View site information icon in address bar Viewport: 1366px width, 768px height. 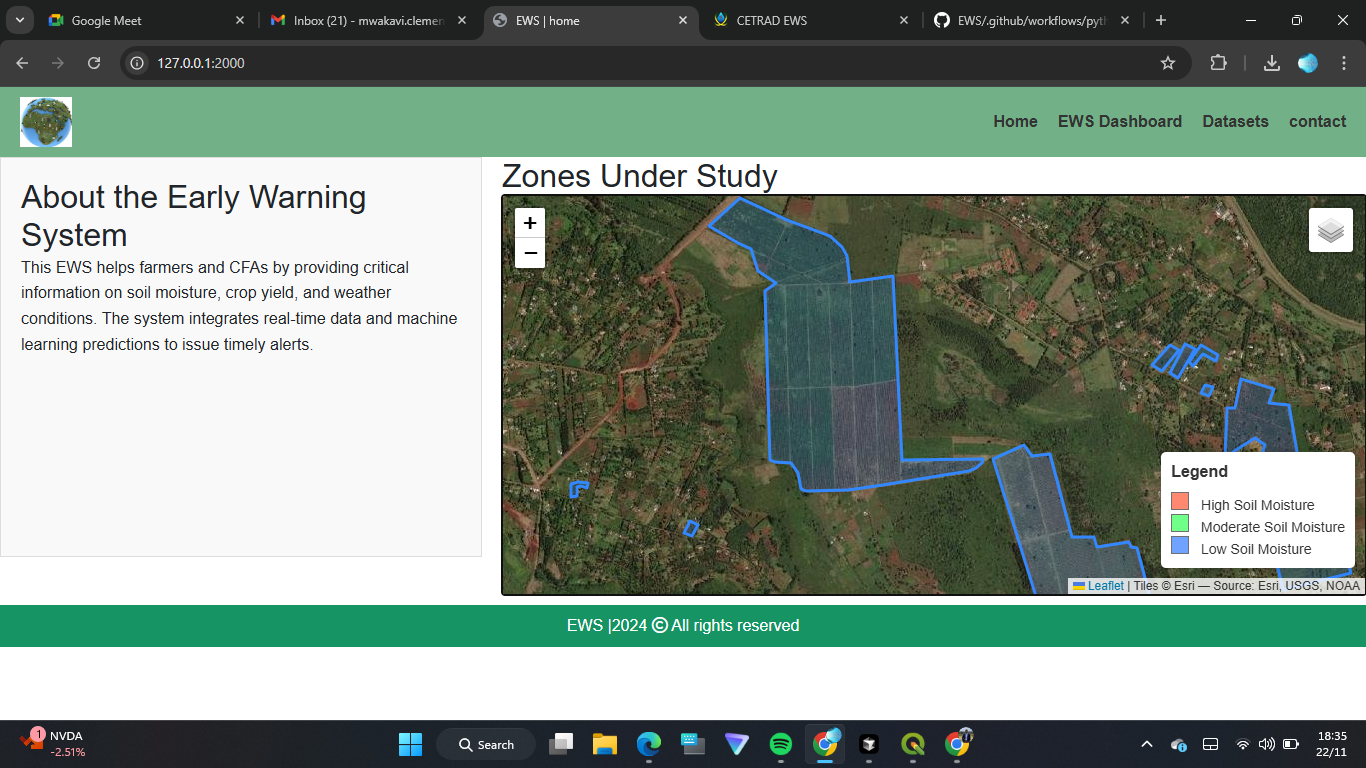click(x=138, y=63)
